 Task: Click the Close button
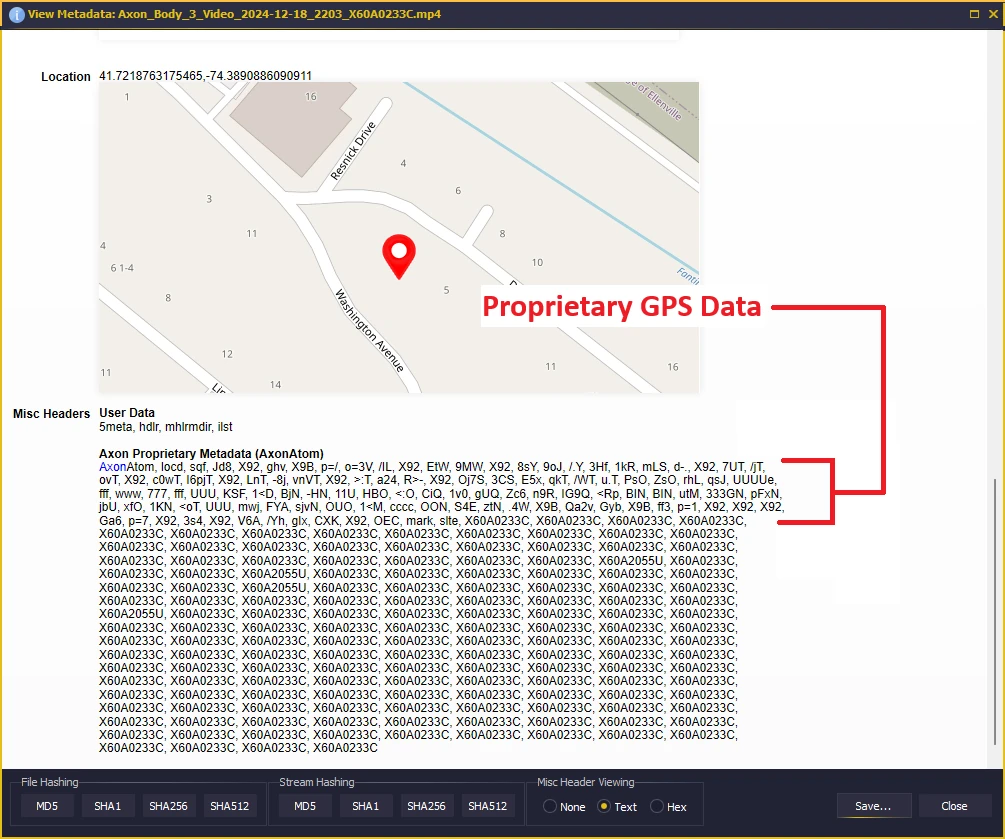pyautogui.click(x=954, y=806)
